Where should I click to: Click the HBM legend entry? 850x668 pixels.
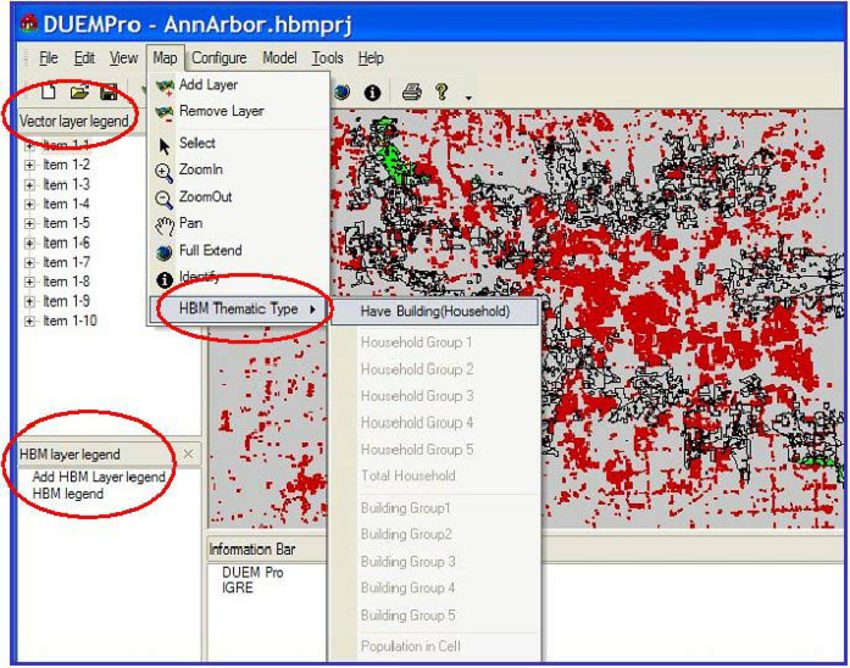click(x=68, y=494)
